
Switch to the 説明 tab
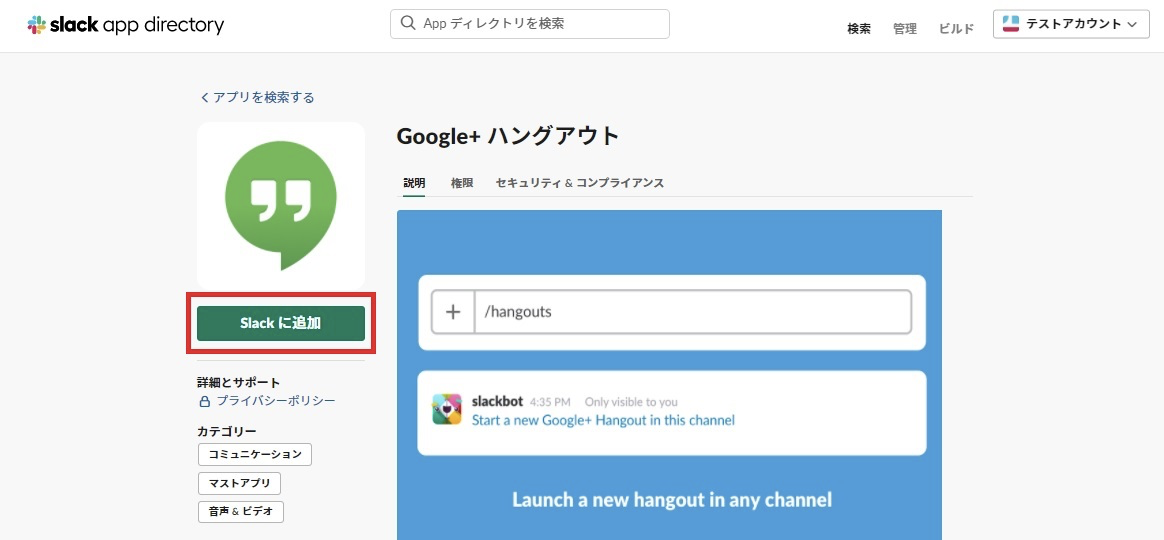(414, 183)
